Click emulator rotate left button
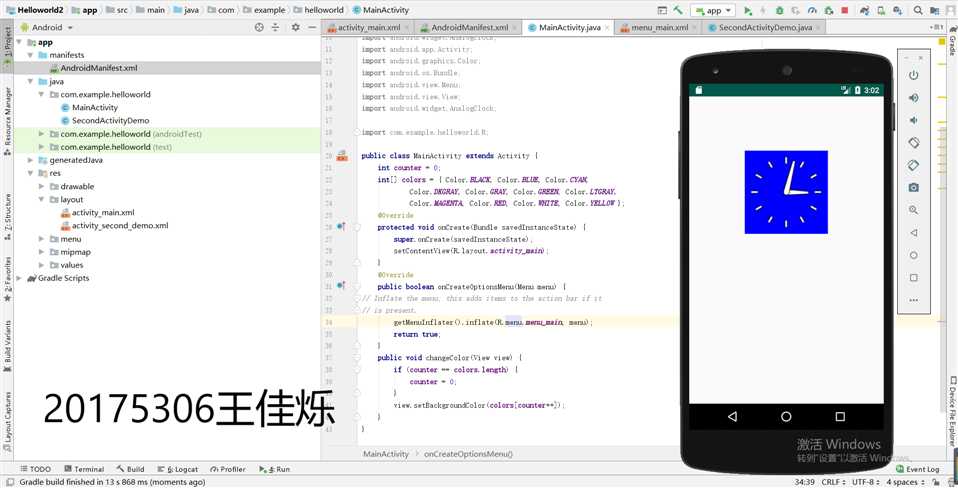 pos(913,143)
